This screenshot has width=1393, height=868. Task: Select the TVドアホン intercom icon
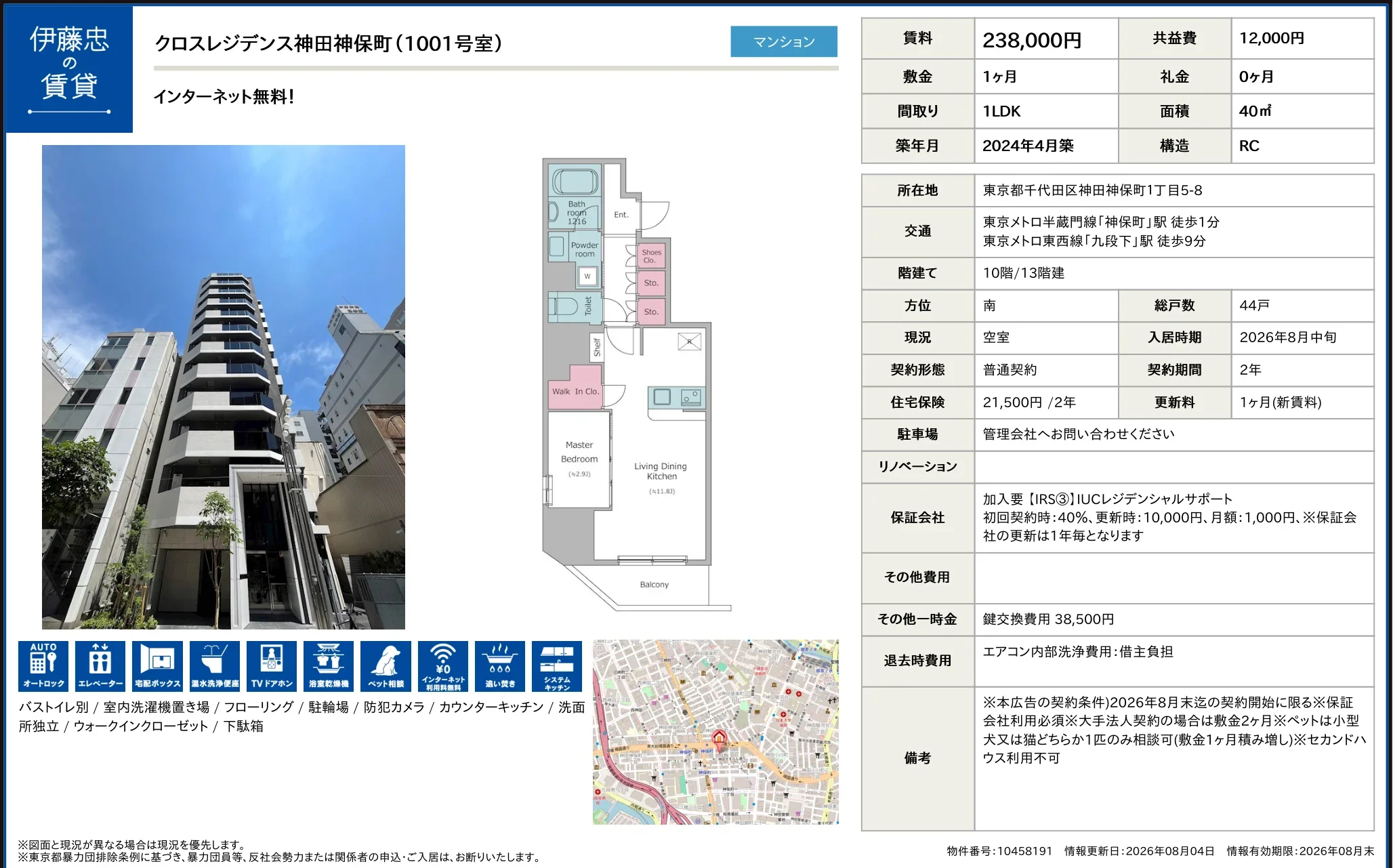[x=272, y=666]
